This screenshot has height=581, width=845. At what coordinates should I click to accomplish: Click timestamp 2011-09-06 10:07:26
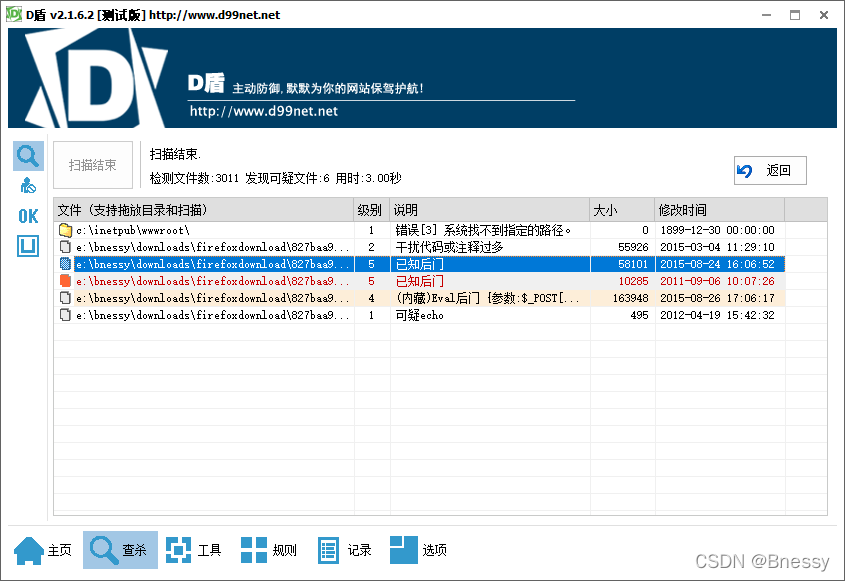tap(717, 281)
